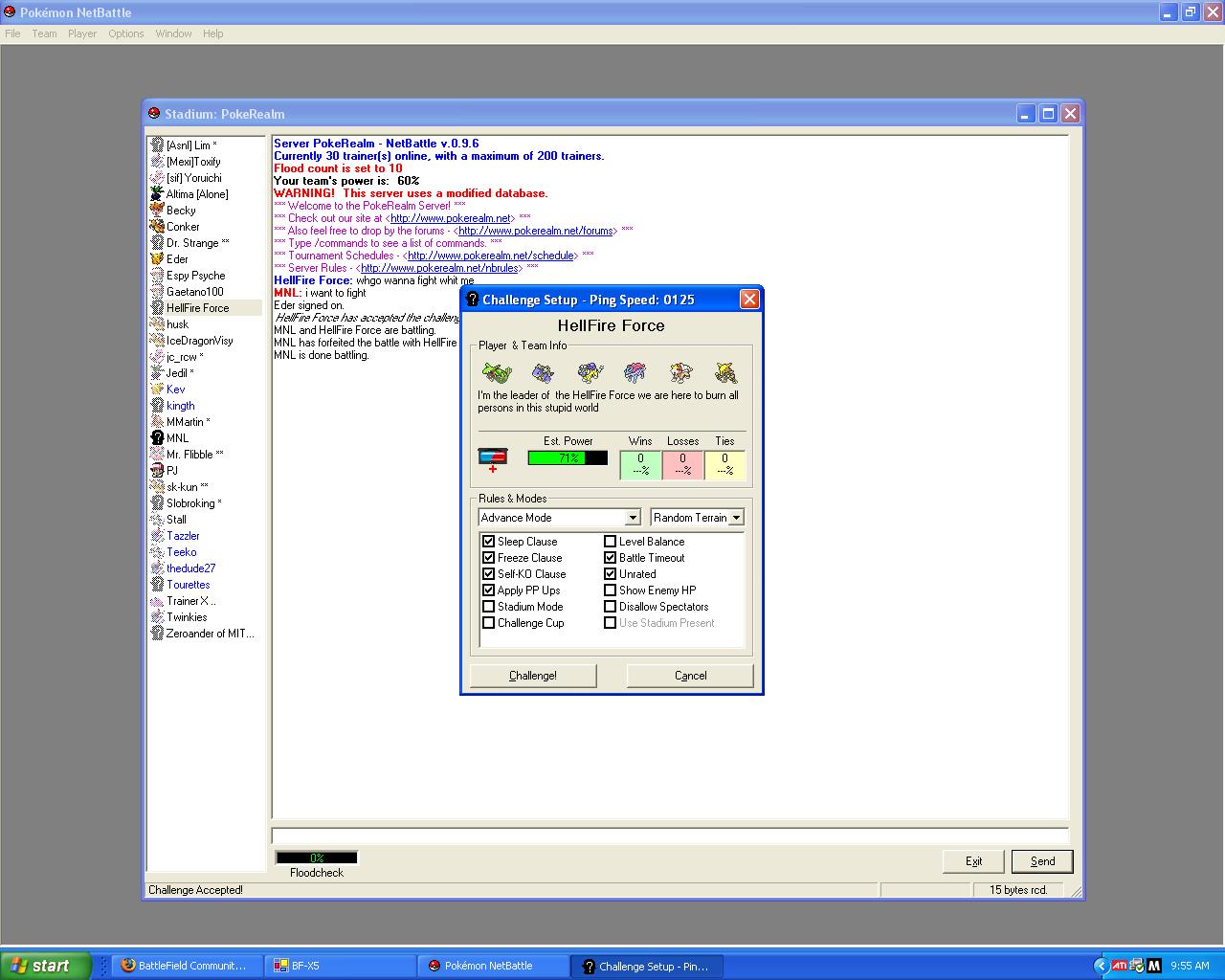The width and height of the screenshot is (1225, 980).
Task: Open the pokerealm.net/schedule link
Action: [x=491, y=256]
